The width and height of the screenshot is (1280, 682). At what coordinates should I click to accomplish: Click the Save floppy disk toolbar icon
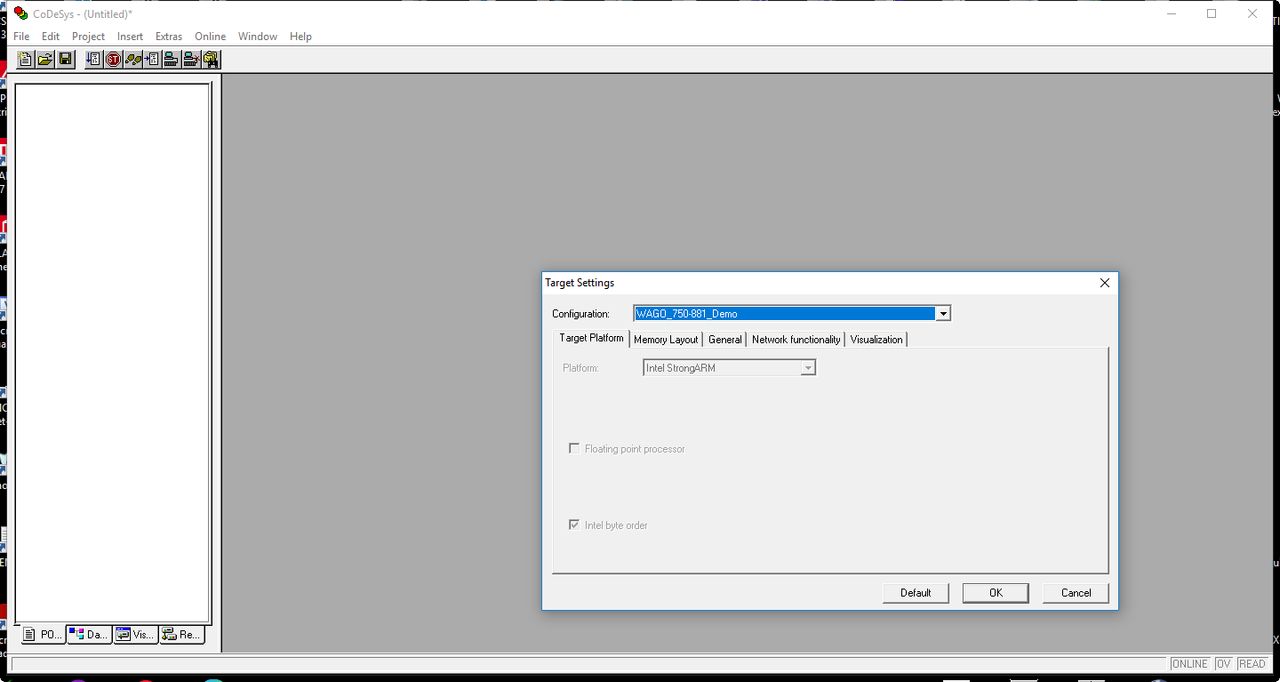pos(65,60)
